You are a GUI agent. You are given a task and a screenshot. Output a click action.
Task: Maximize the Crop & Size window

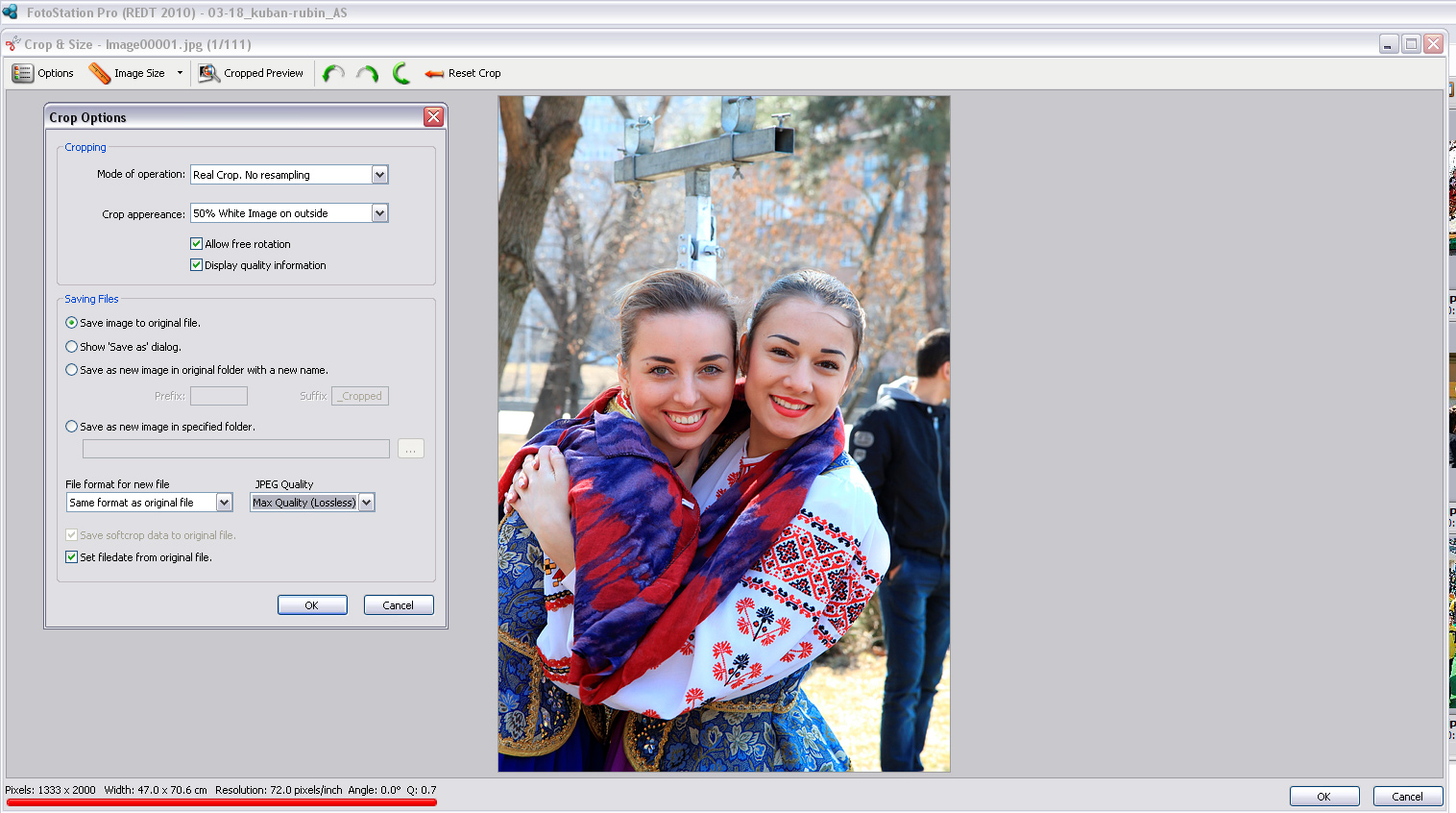(1411, 44)
